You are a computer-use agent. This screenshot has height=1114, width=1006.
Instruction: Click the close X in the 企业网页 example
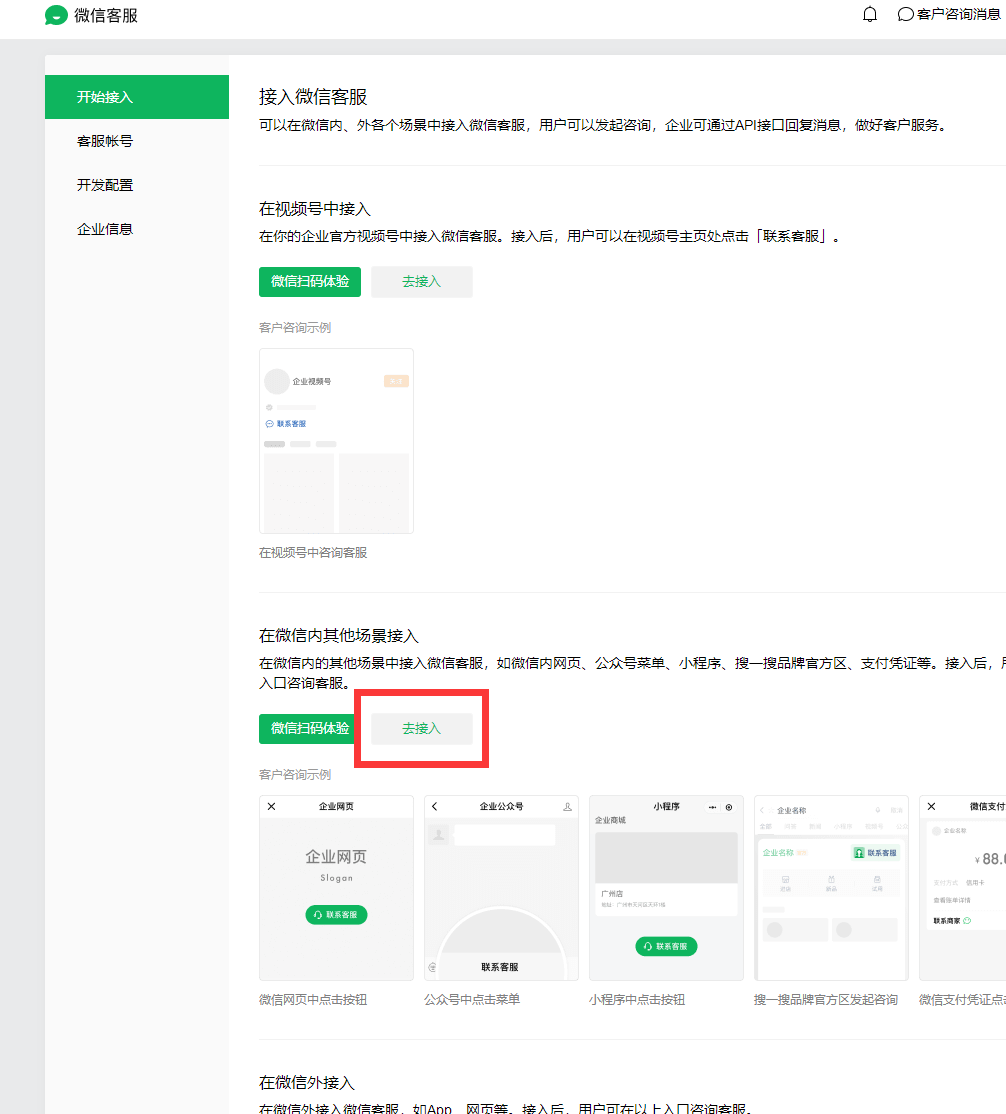[270, 805]
